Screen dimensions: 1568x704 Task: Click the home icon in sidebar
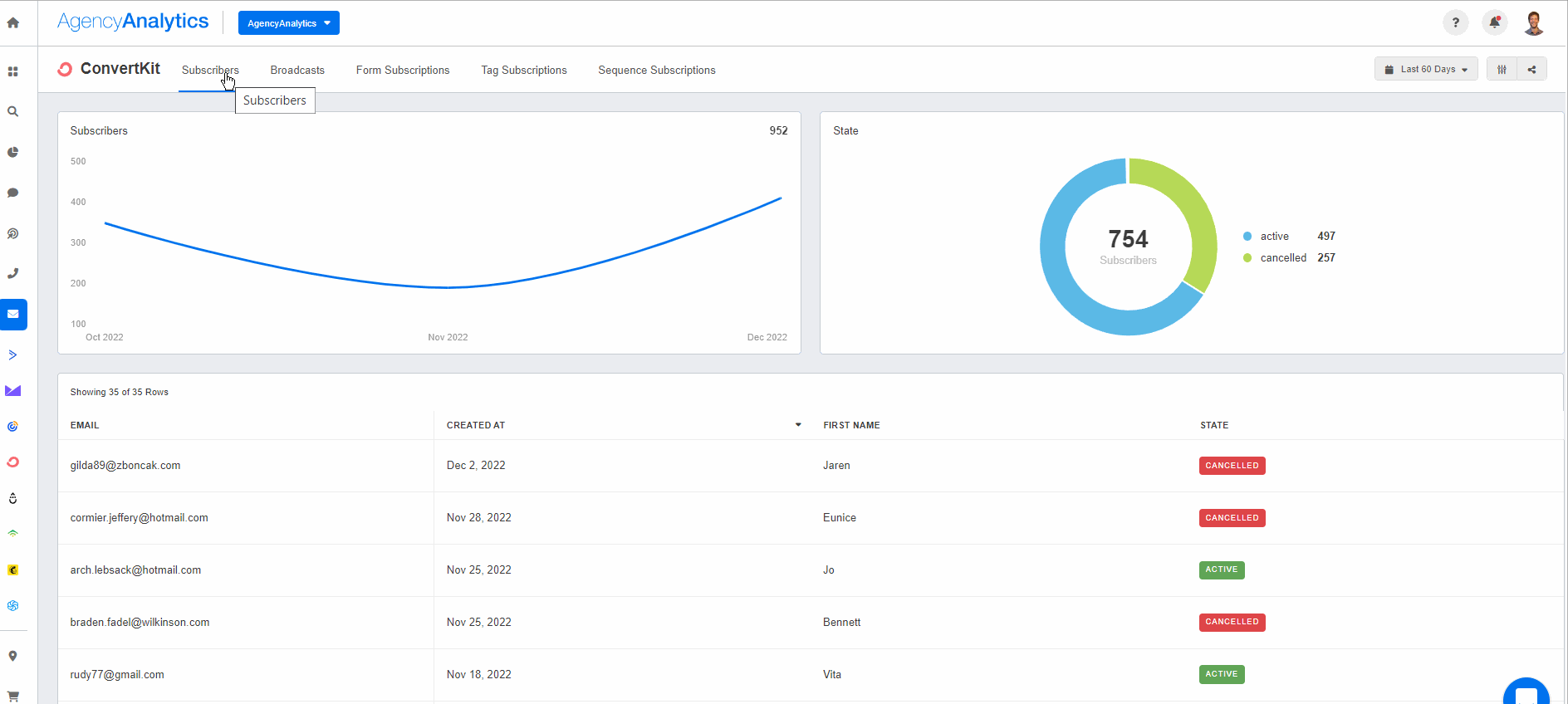coord(13,23)
